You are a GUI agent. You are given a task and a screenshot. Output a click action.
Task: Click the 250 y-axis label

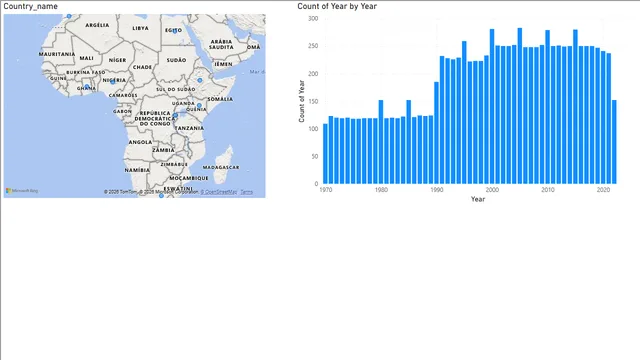tap(313, 46)
